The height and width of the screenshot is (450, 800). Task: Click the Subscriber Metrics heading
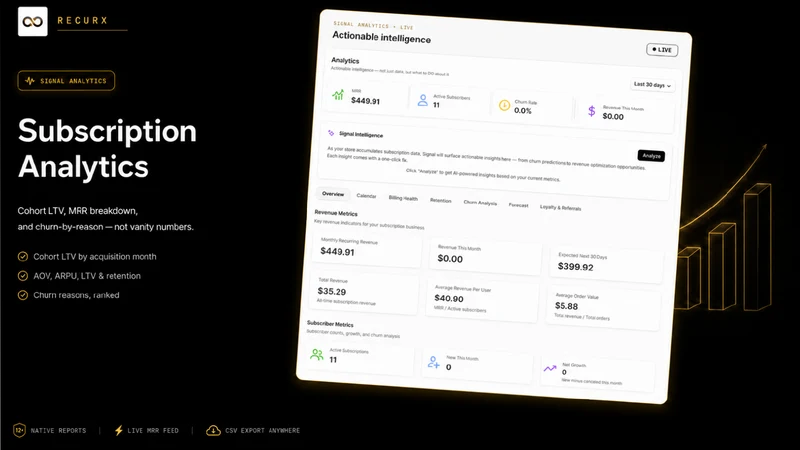point(330,324)
